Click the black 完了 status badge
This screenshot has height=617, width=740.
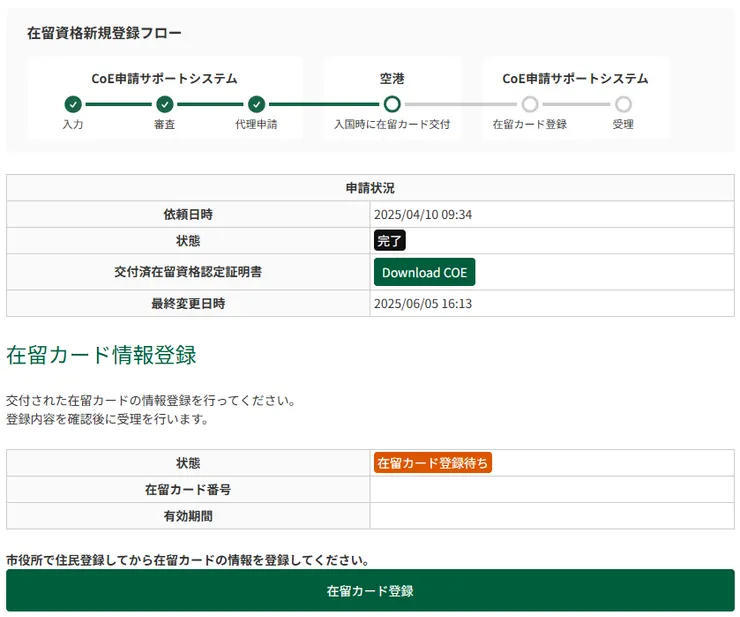[389, 240]
